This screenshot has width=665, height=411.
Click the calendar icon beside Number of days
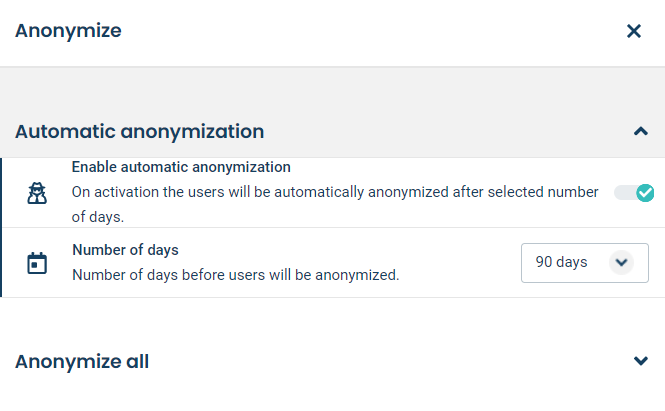[x=37, y=263]
